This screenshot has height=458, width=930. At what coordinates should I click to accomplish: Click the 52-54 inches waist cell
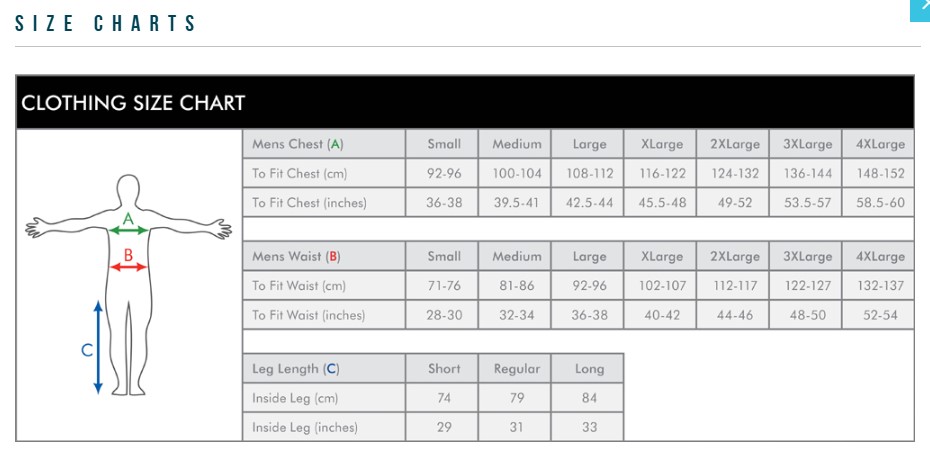click(x=880, y=315)
